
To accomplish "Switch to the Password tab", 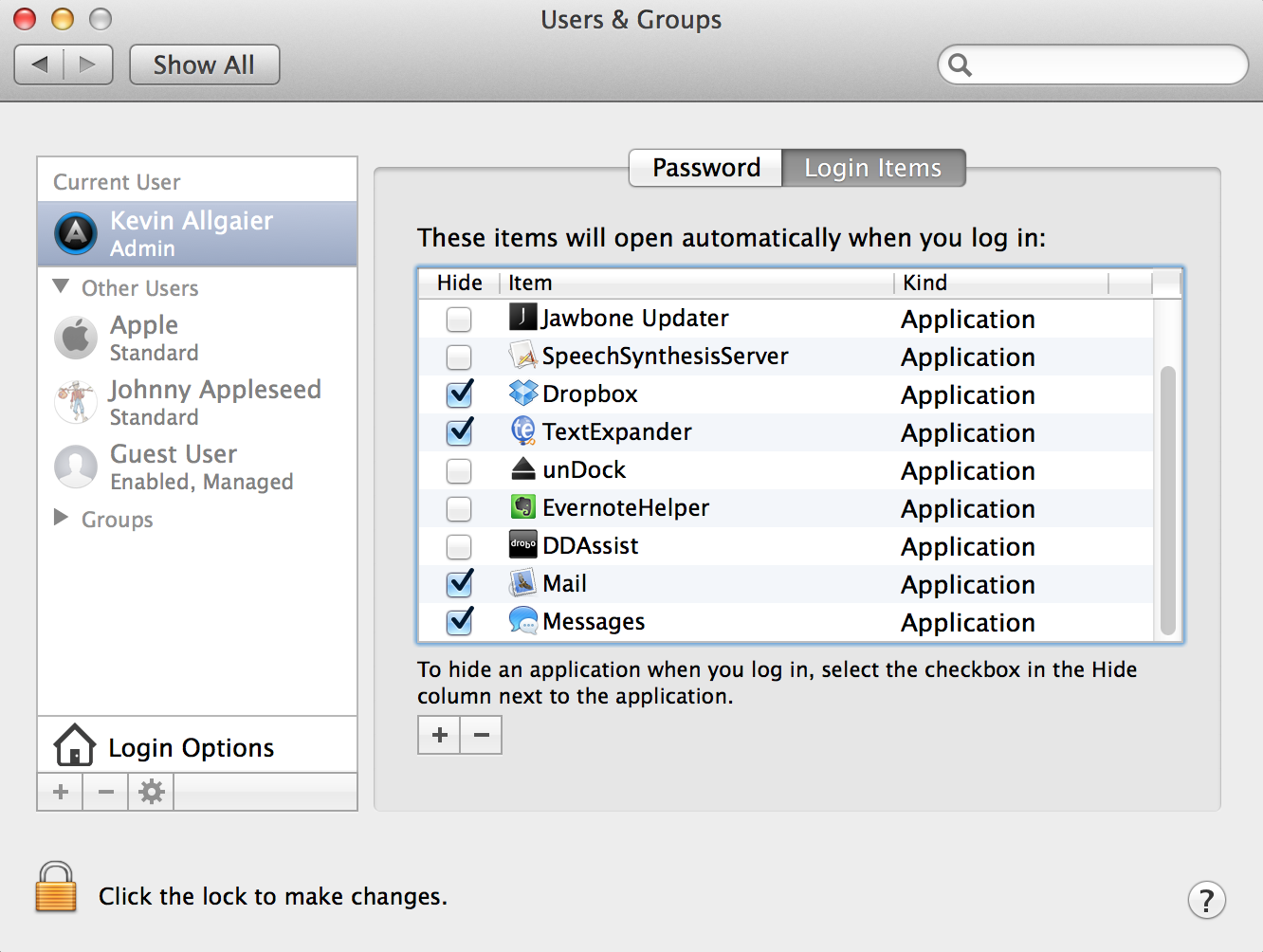I will (x=705, y=168).
